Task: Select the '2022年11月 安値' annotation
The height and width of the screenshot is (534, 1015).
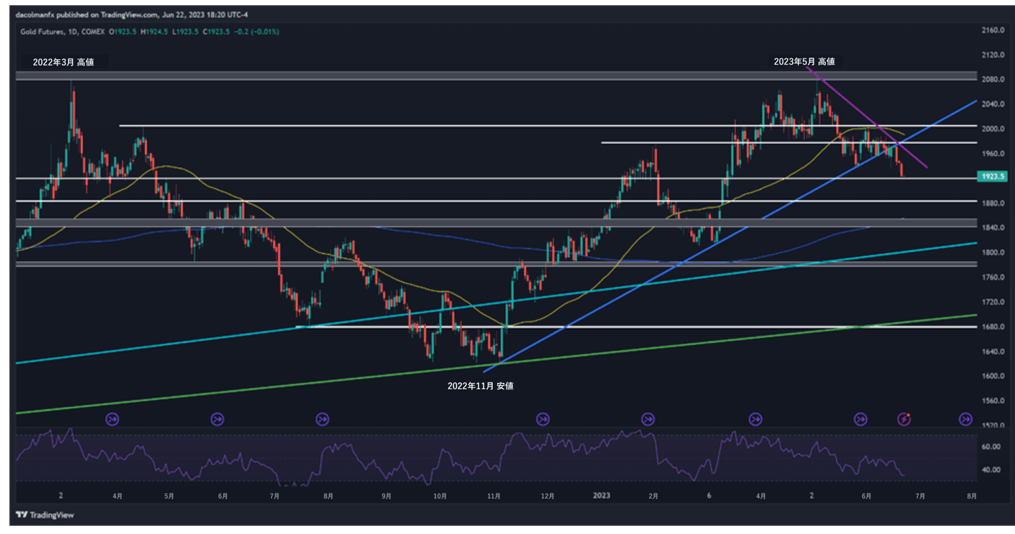Action: pos(480,386)
